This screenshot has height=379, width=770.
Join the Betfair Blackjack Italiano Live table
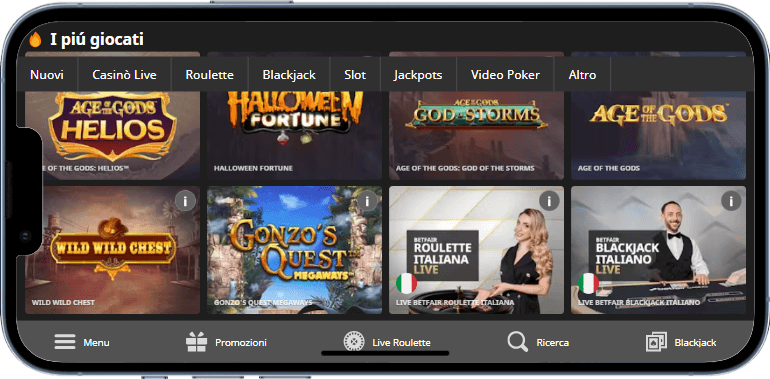(x=659, y=250)
